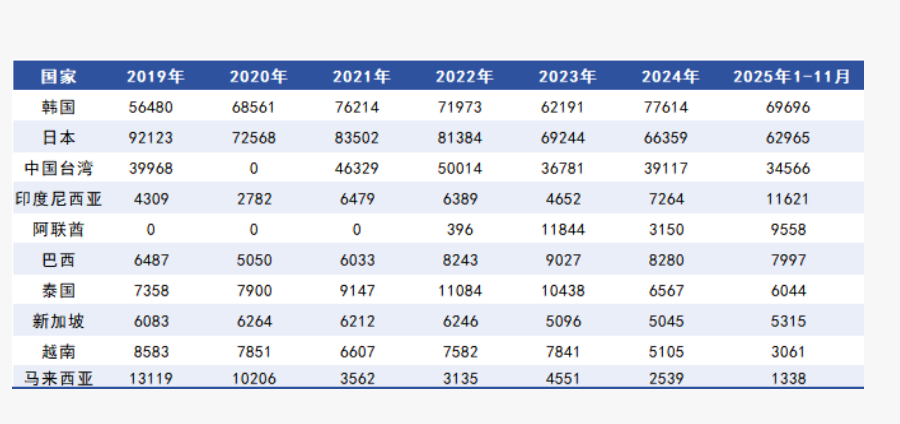
Task: Click the 国家 column header
Action: 58,76
